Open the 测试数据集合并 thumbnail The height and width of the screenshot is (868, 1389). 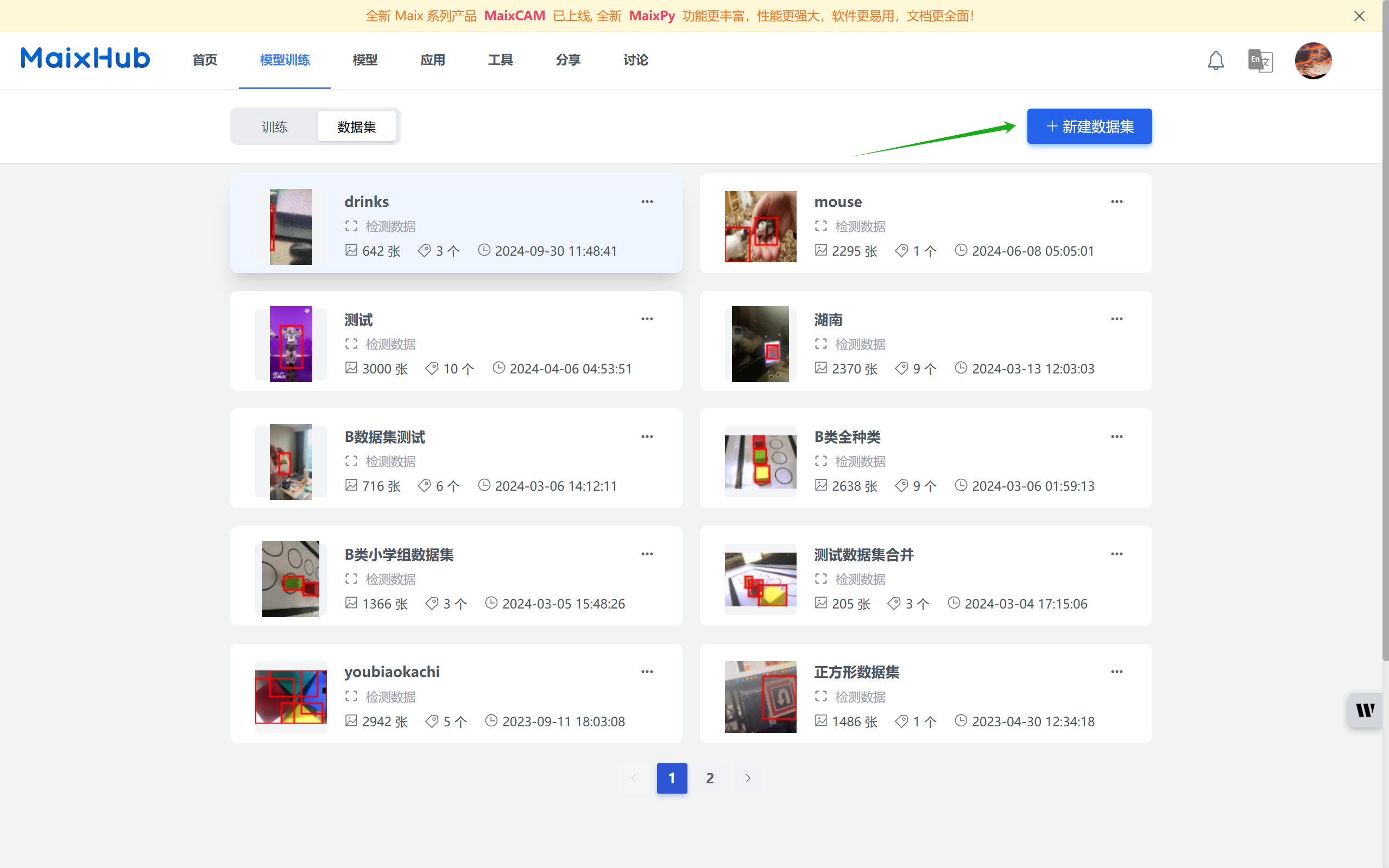[x=760, y=579]
